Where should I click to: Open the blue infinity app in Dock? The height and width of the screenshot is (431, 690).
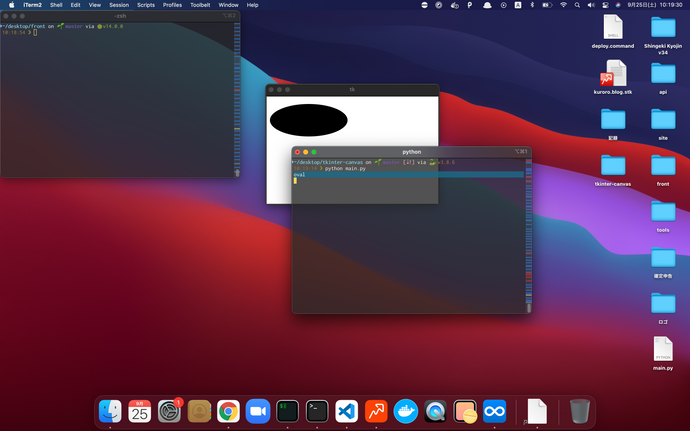click(x=494, y=411)
